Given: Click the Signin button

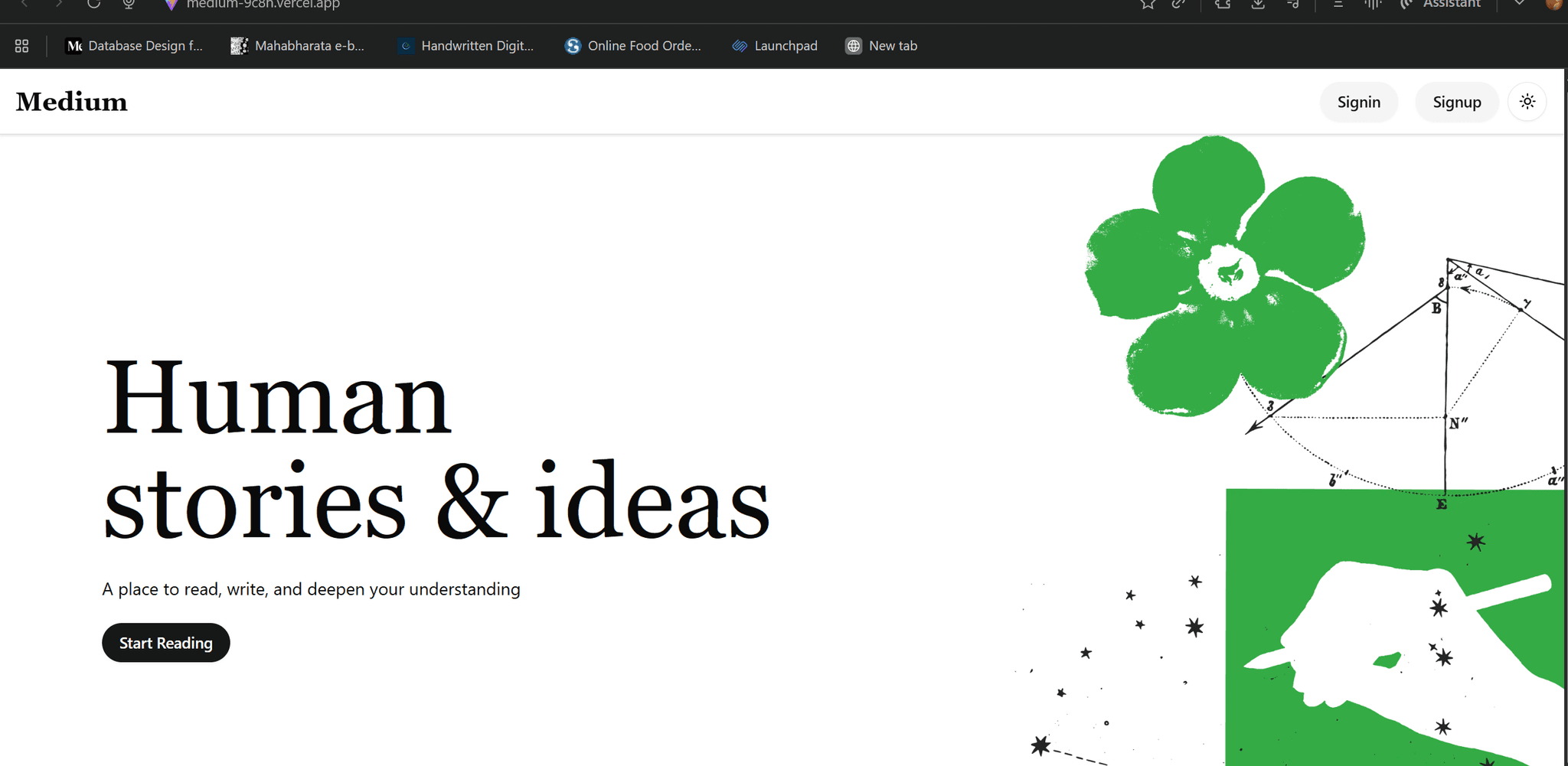Looking at the screenshot, I should tap(1358, 102).
